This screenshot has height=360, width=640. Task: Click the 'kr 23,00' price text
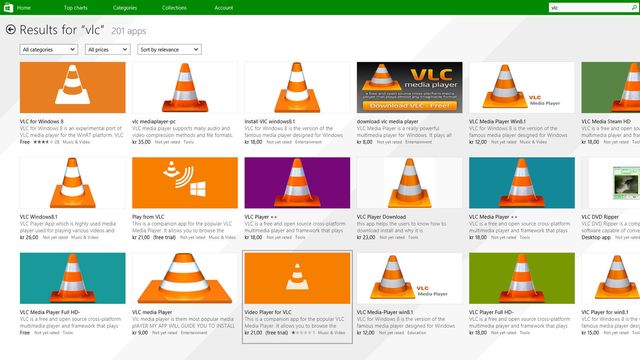[x=366, y=237]
